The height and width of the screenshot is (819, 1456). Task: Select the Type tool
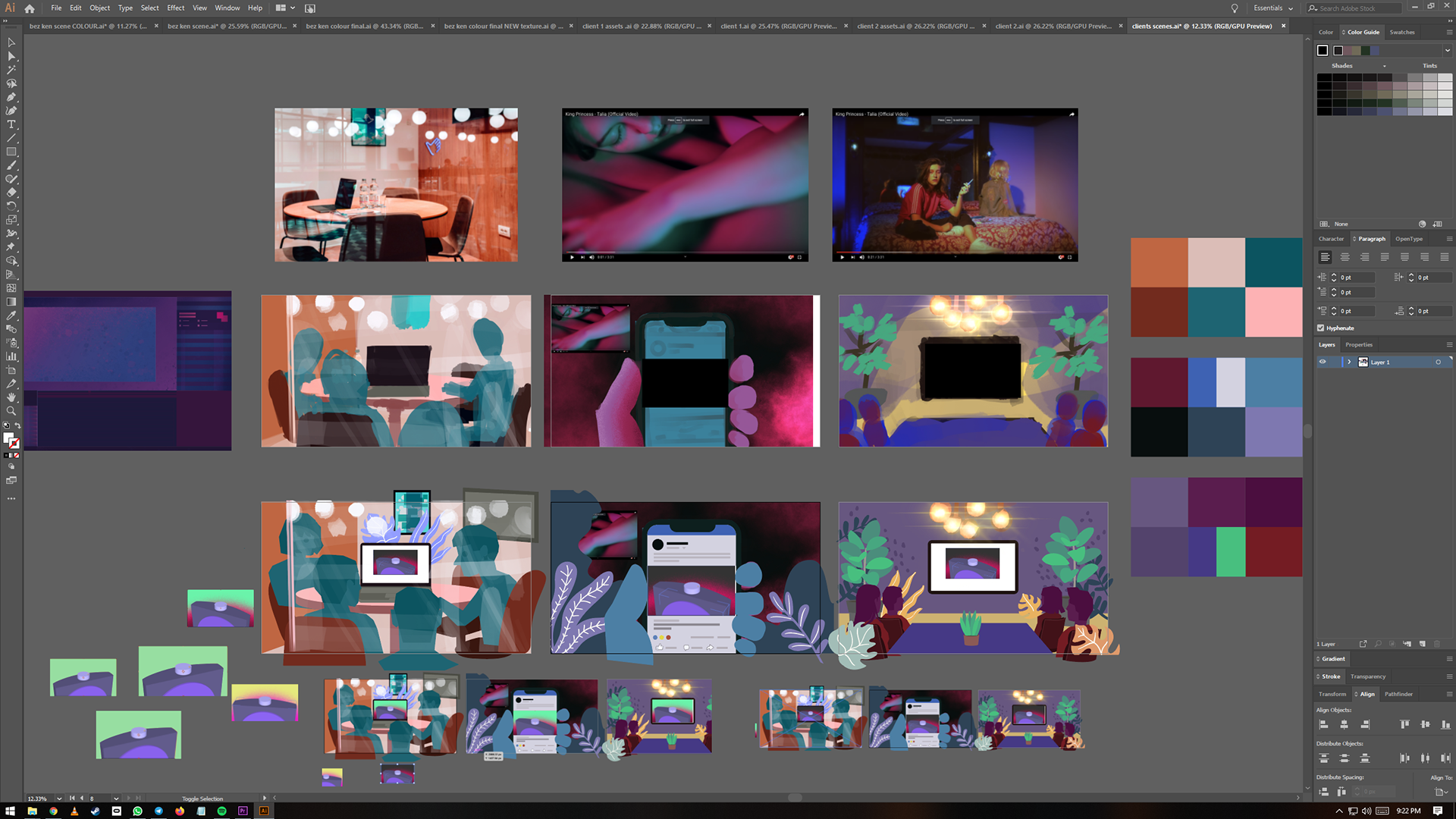point(11,124)
